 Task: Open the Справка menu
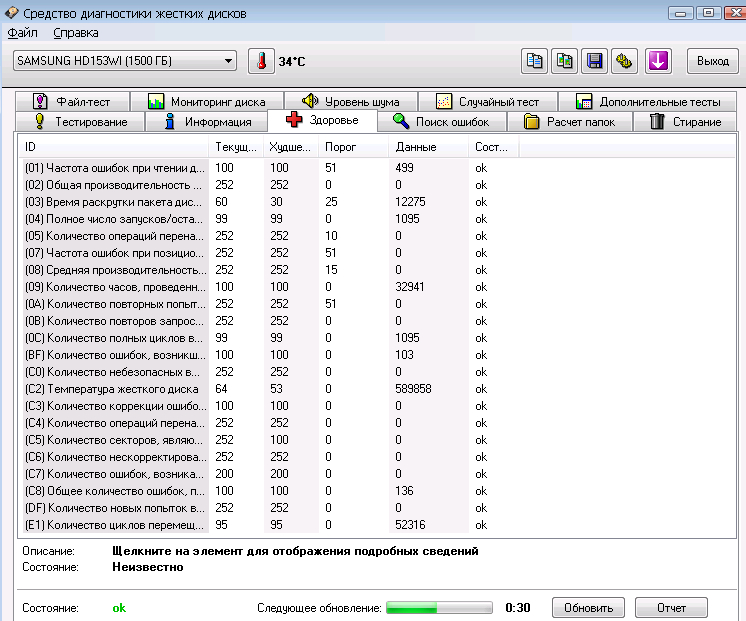point(76,33)
